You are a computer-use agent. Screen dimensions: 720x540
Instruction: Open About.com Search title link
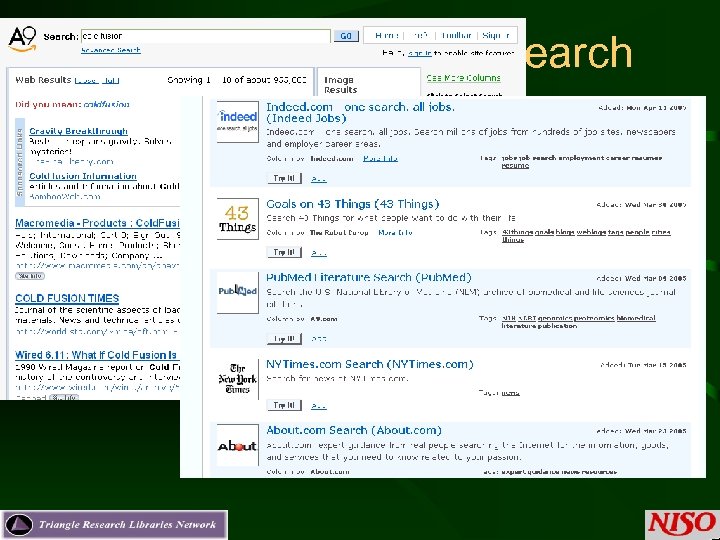354,430
